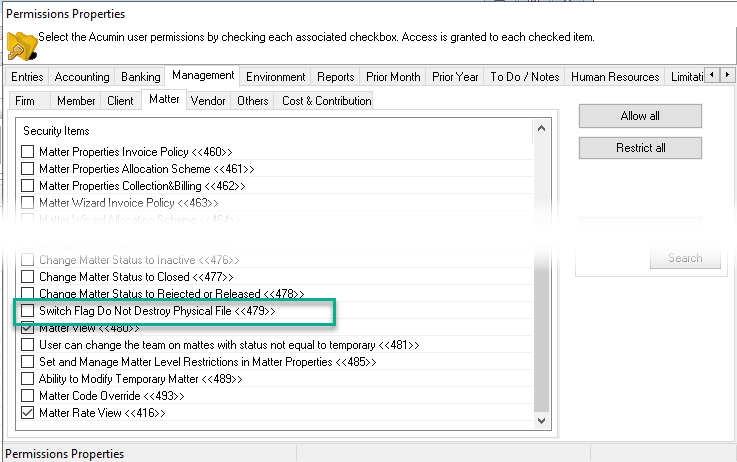The width and height of the screenshot is (737, 462).
Task: Open the Member sub-tab
Action: point(76,101)
